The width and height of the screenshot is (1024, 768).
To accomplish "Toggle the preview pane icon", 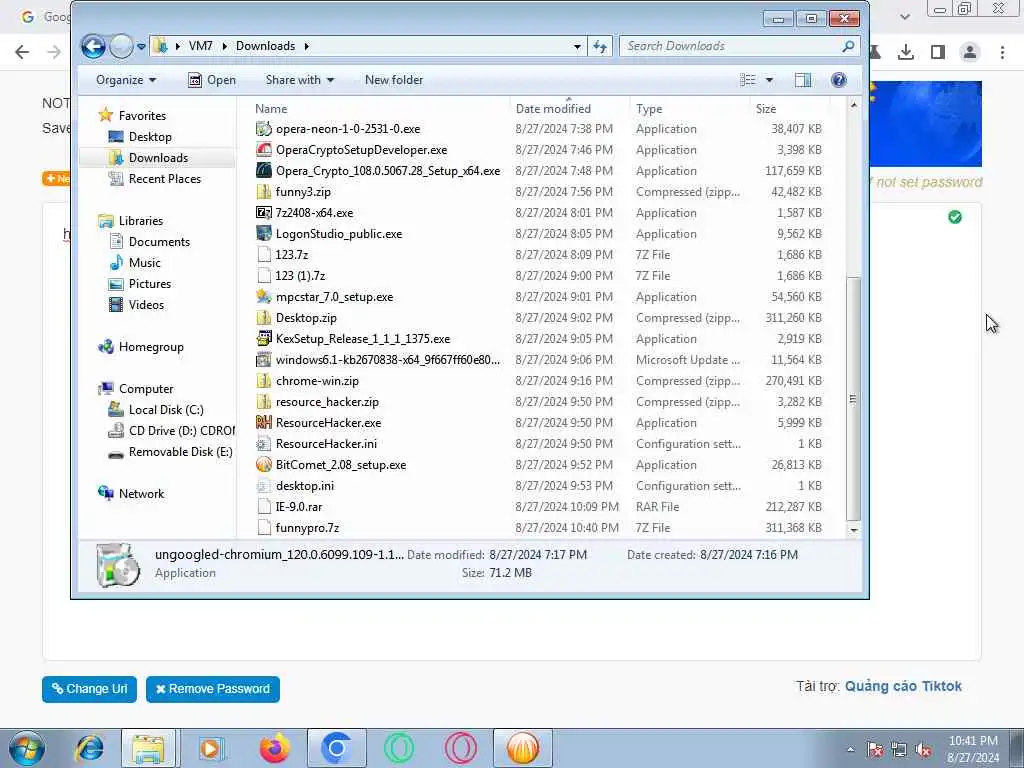I will (x=803, y=80).
